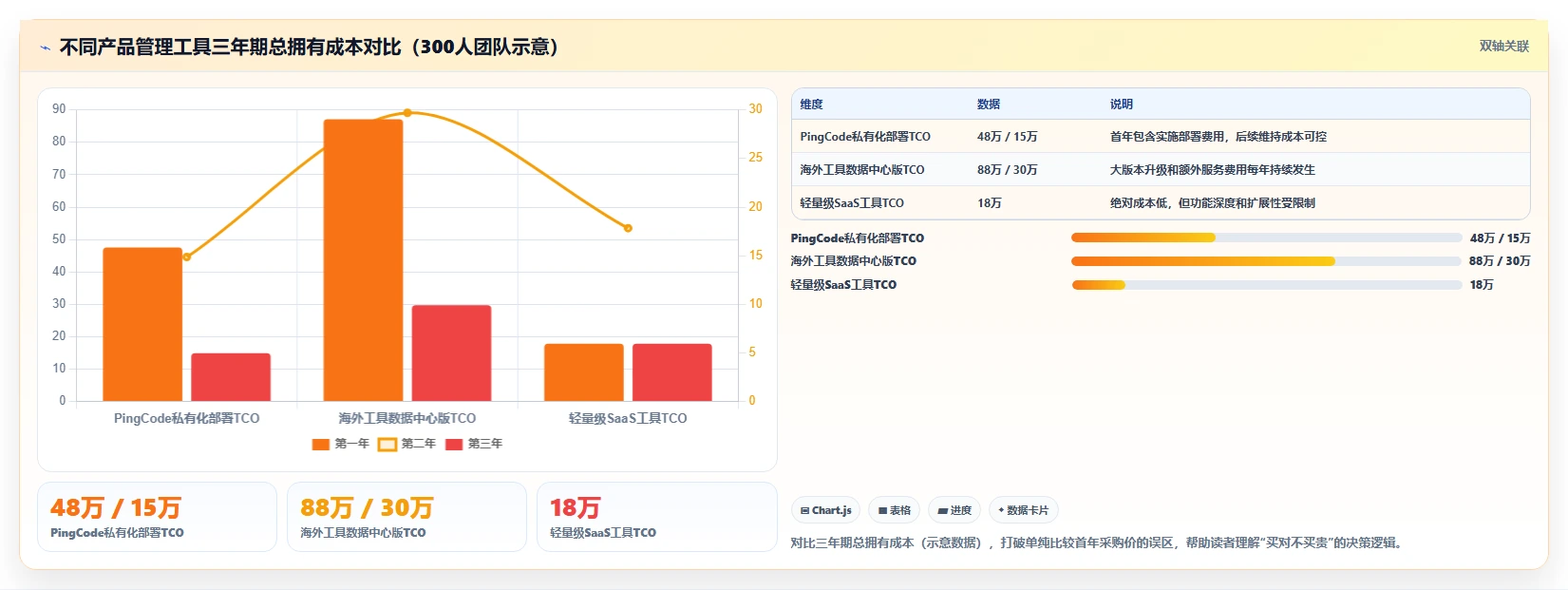Click the PingCode私有化部署TCO x-axis label

pyautogui.click(x=186, y=418)
